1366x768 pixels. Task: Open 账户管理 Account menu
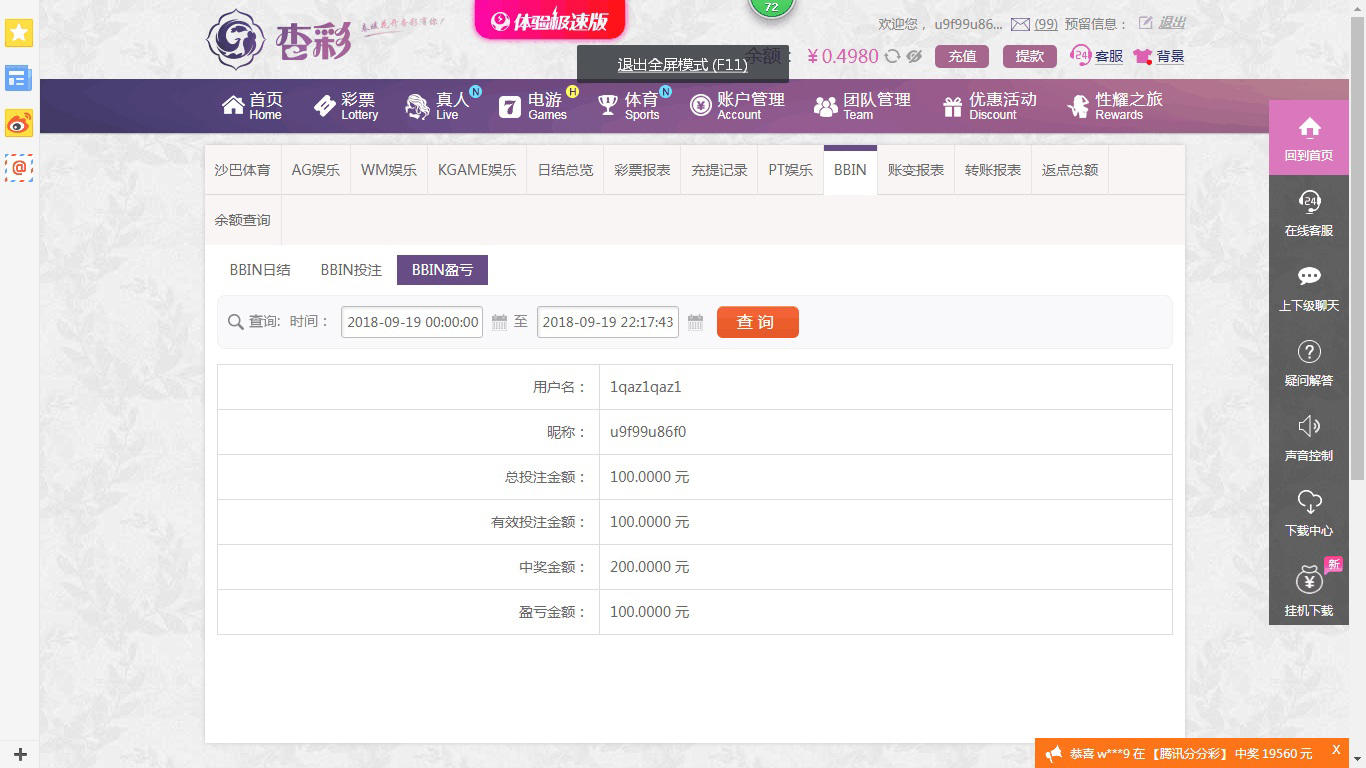738,105
